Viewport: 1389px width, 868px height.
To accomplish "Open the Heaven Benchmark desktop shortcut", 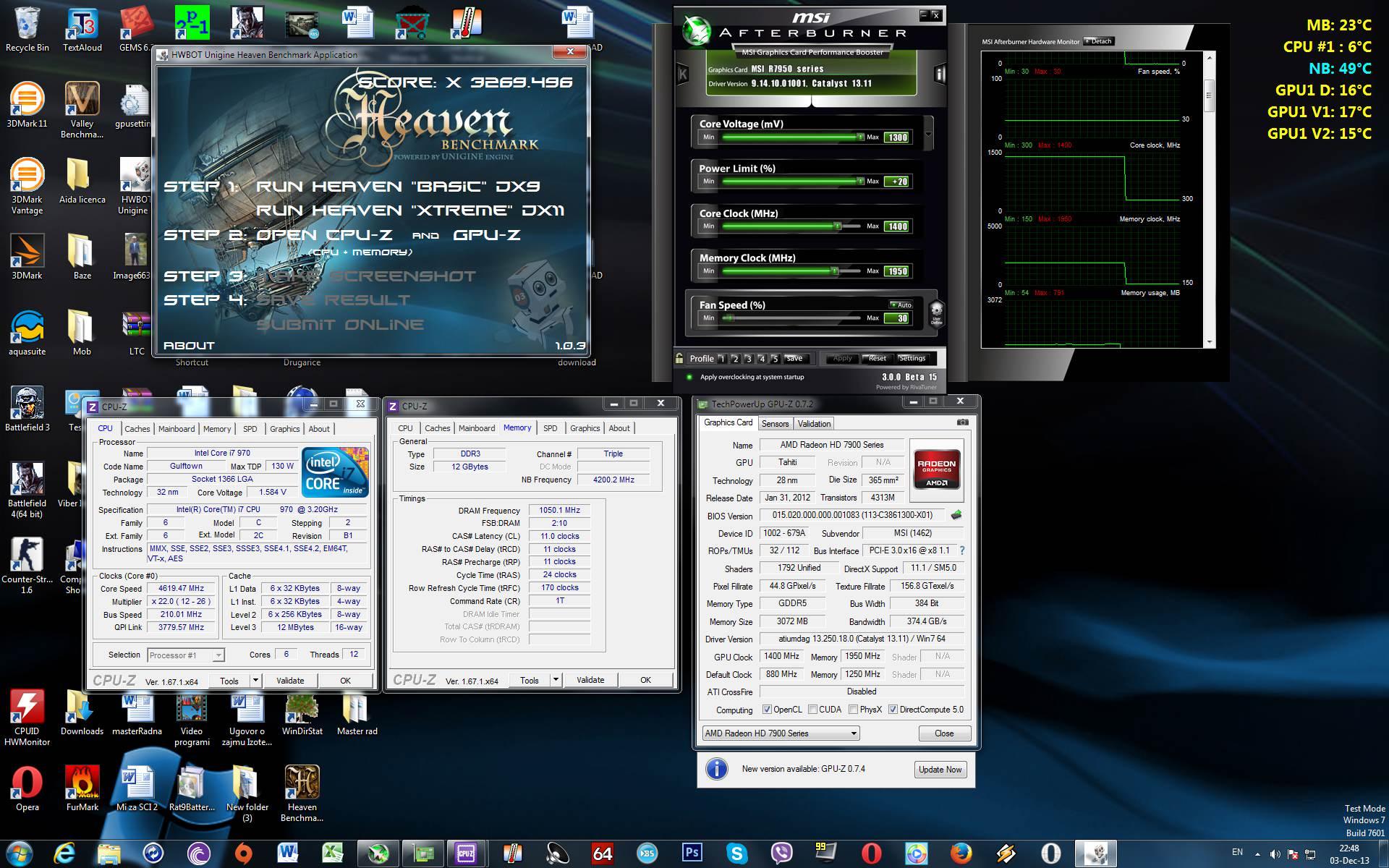I will (302, 793).
